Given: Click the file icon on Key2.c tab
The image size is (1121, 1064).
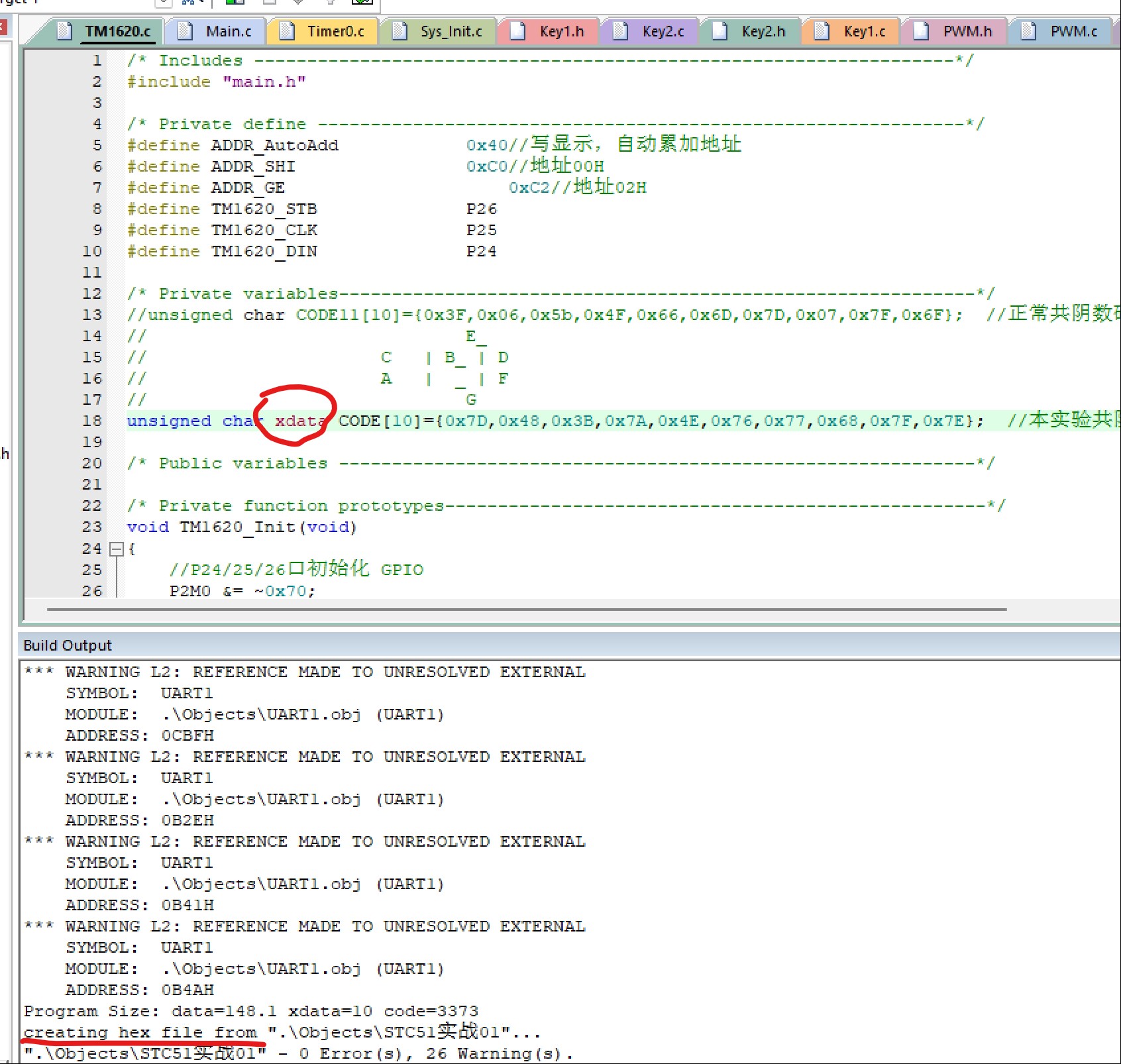Looking at the screenshot, I should 620,31.
